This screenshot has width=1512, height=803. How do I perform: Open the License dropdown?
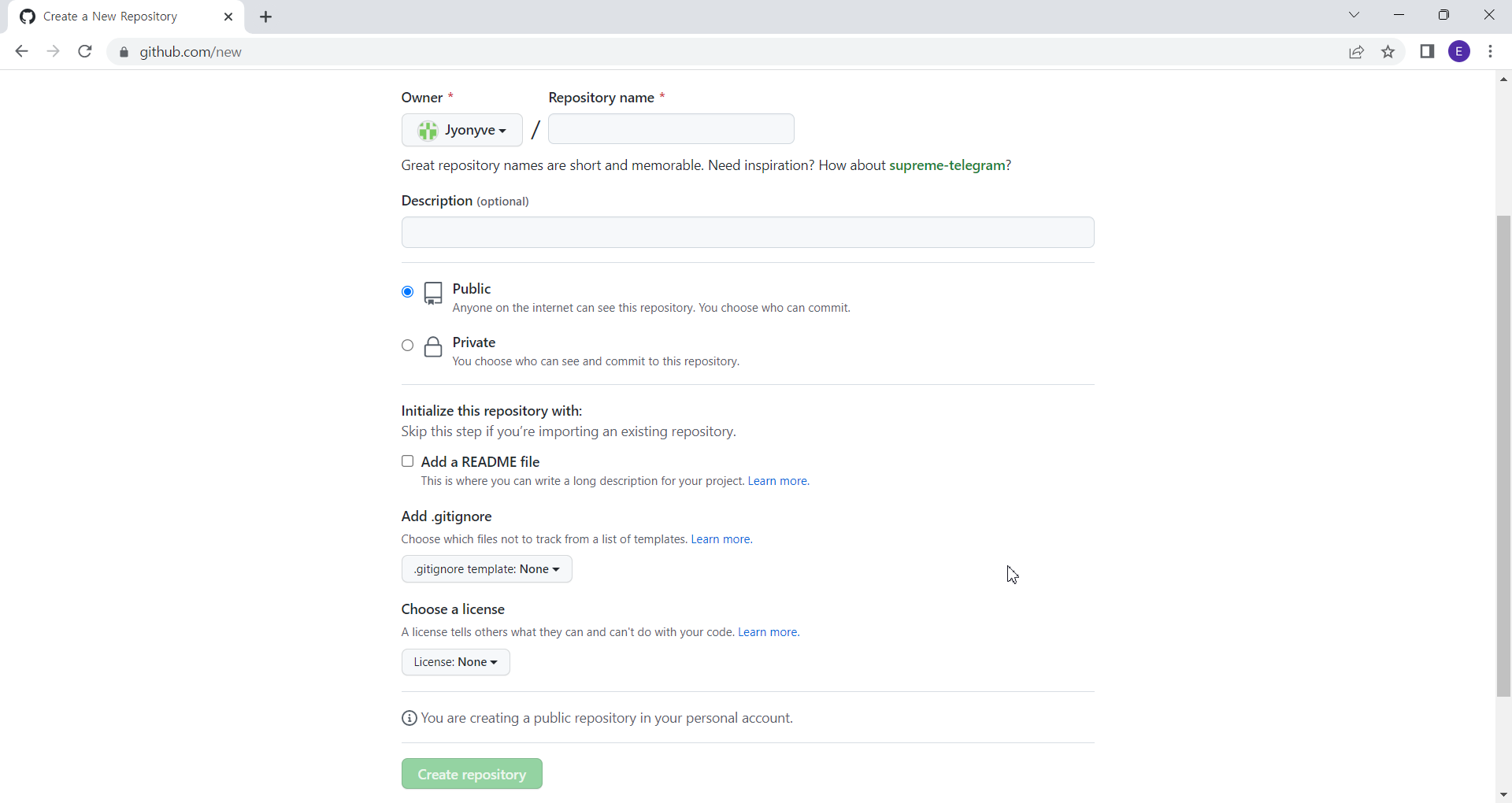pos(456,662)
